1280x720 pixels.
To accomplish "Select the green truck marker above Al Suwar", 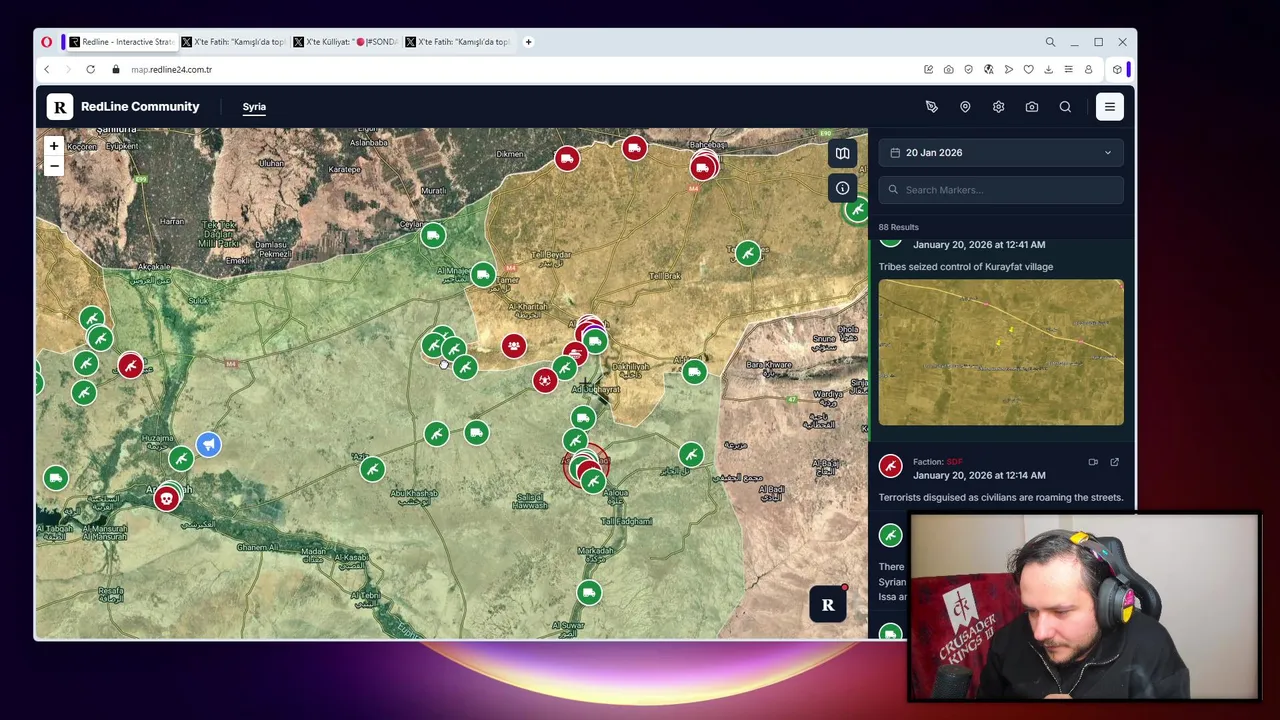I will point(589,593).
